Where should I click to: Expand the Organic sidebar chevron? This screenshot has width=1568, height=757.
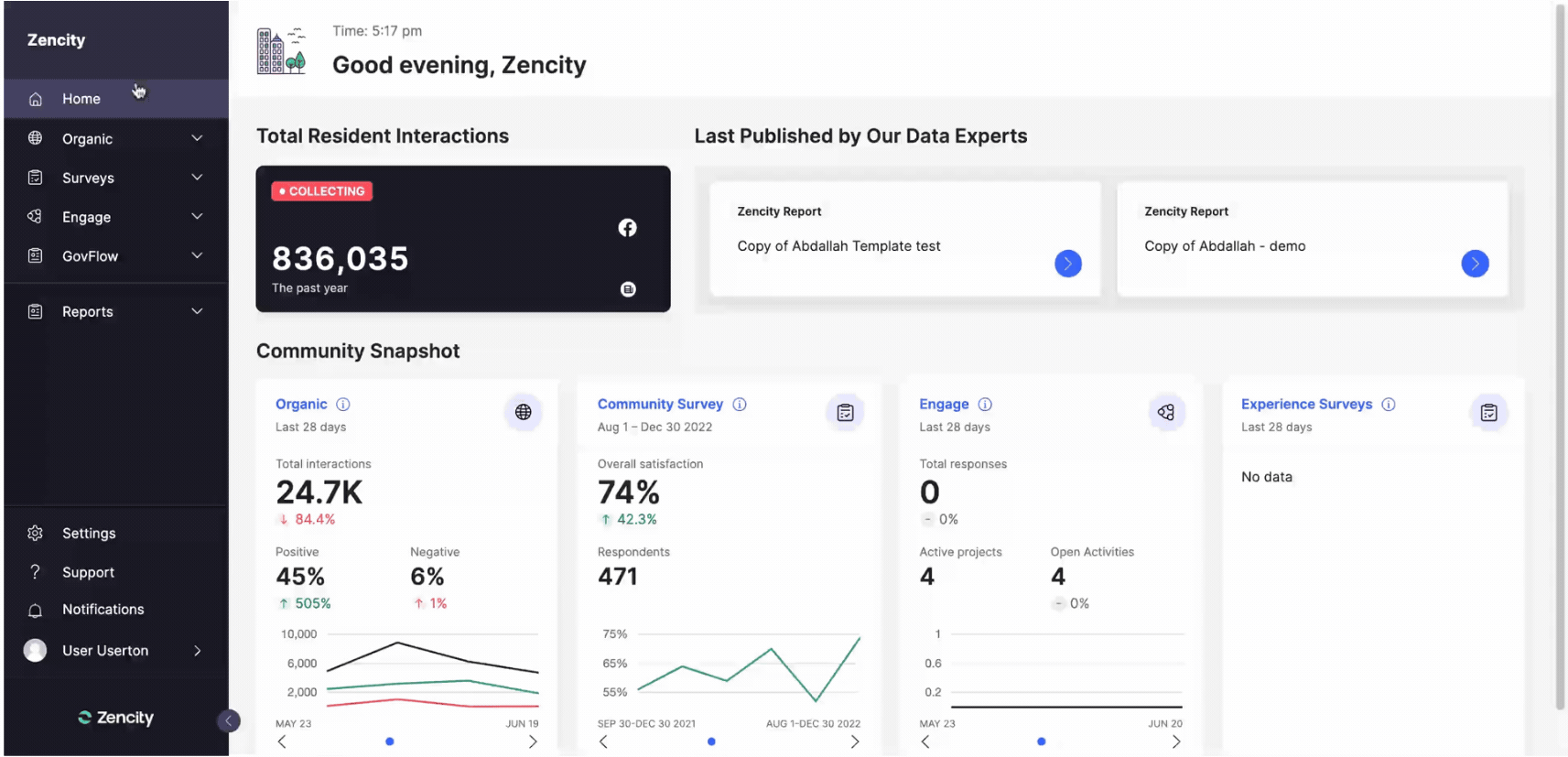pos(197,138)
